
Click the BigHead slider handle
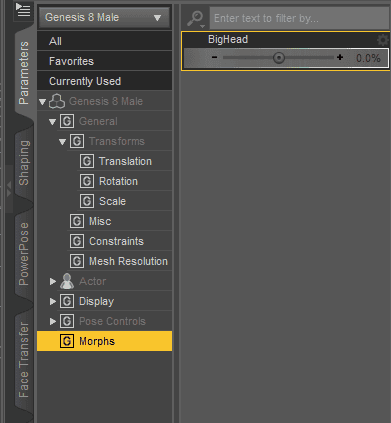tap(279, 58)
